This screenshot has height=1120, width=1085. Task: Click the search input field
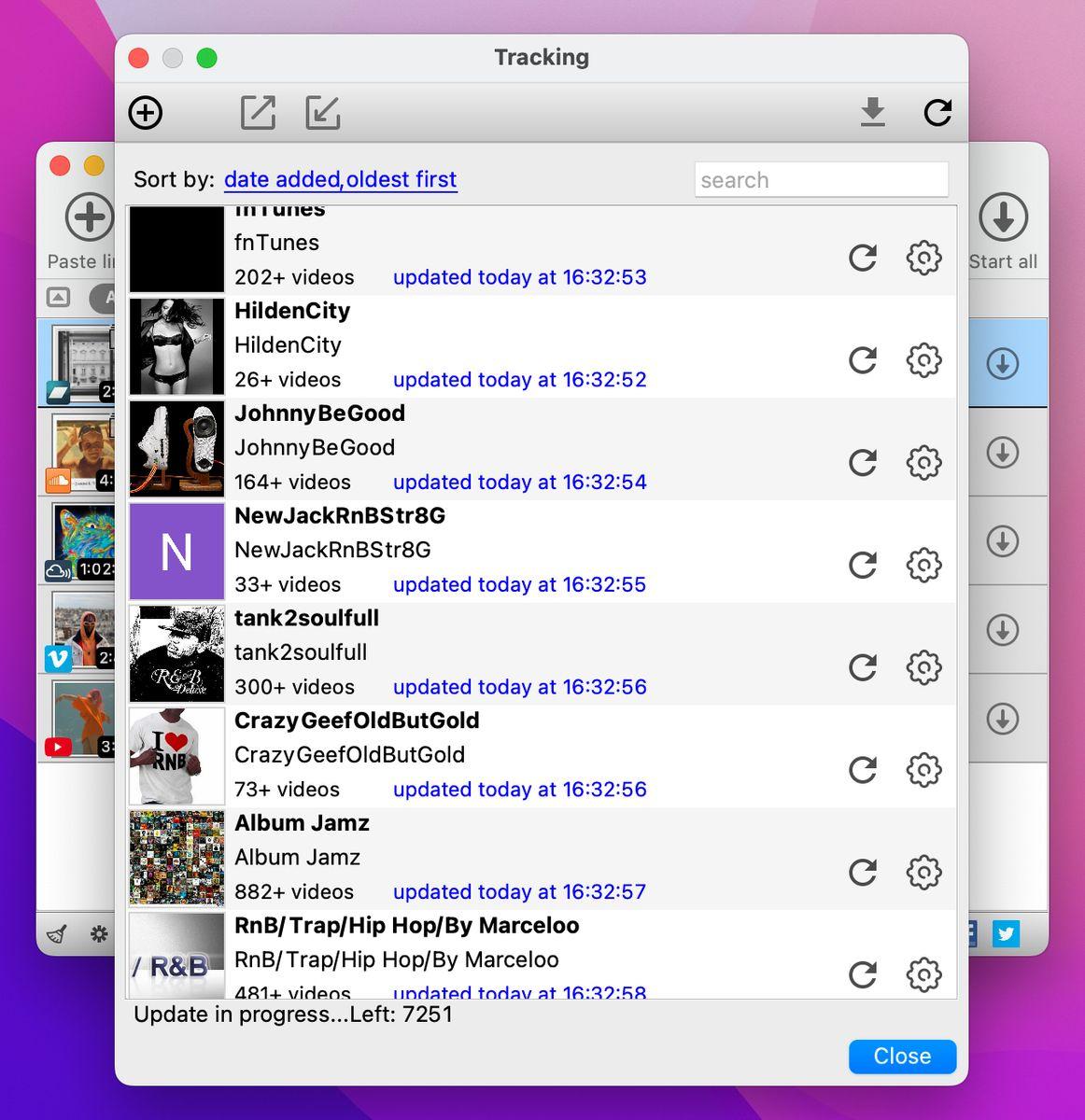821,180
